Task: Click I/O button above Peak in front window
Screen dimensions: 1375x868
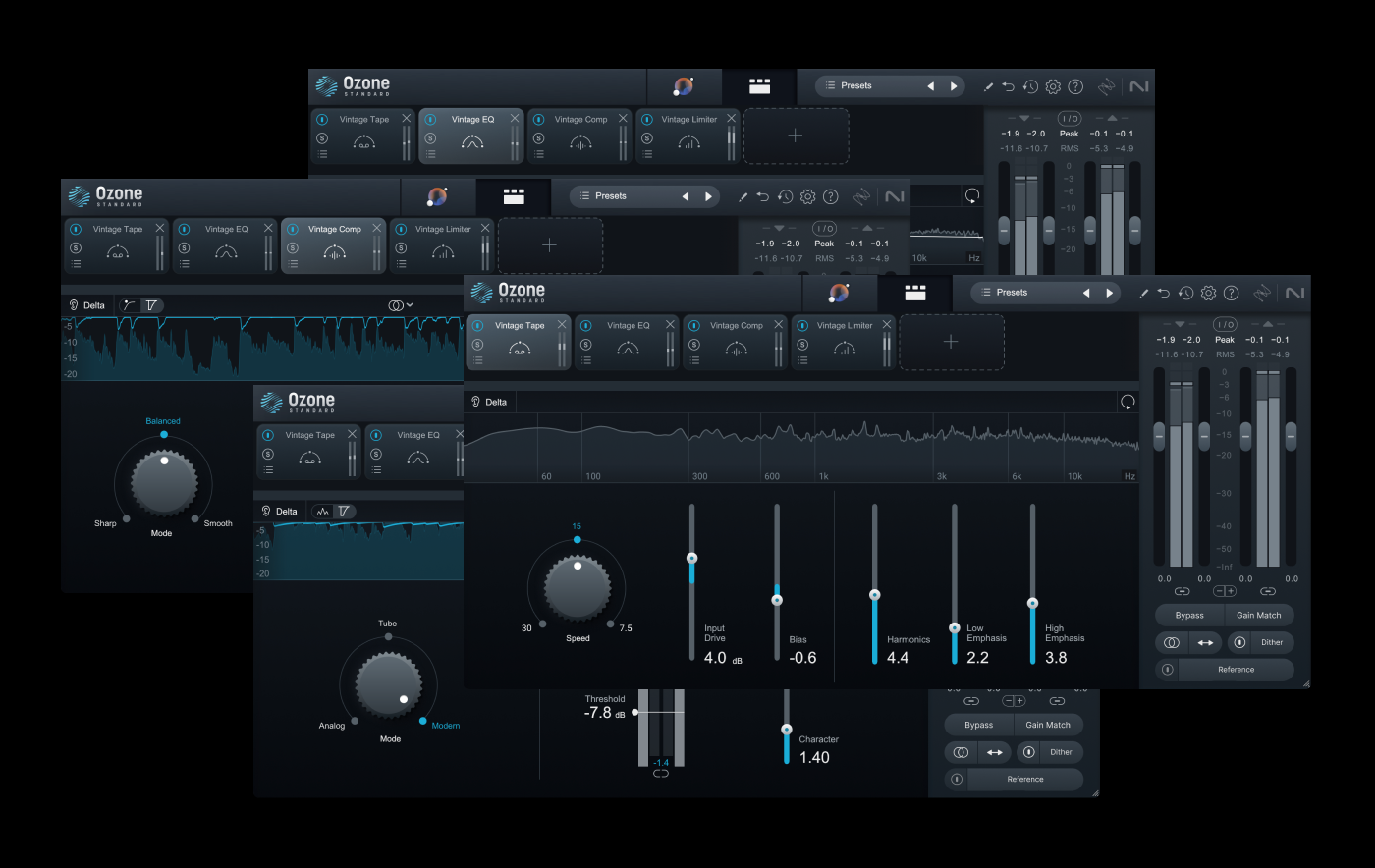Action: point(1225,324)
